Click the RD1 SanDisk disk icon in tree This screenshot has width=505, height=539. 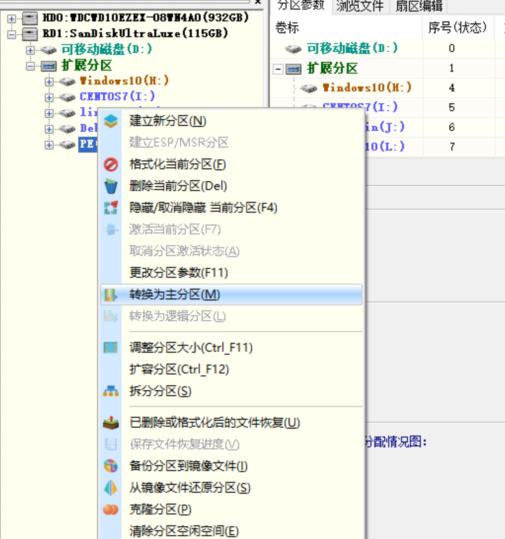point(30,34)
